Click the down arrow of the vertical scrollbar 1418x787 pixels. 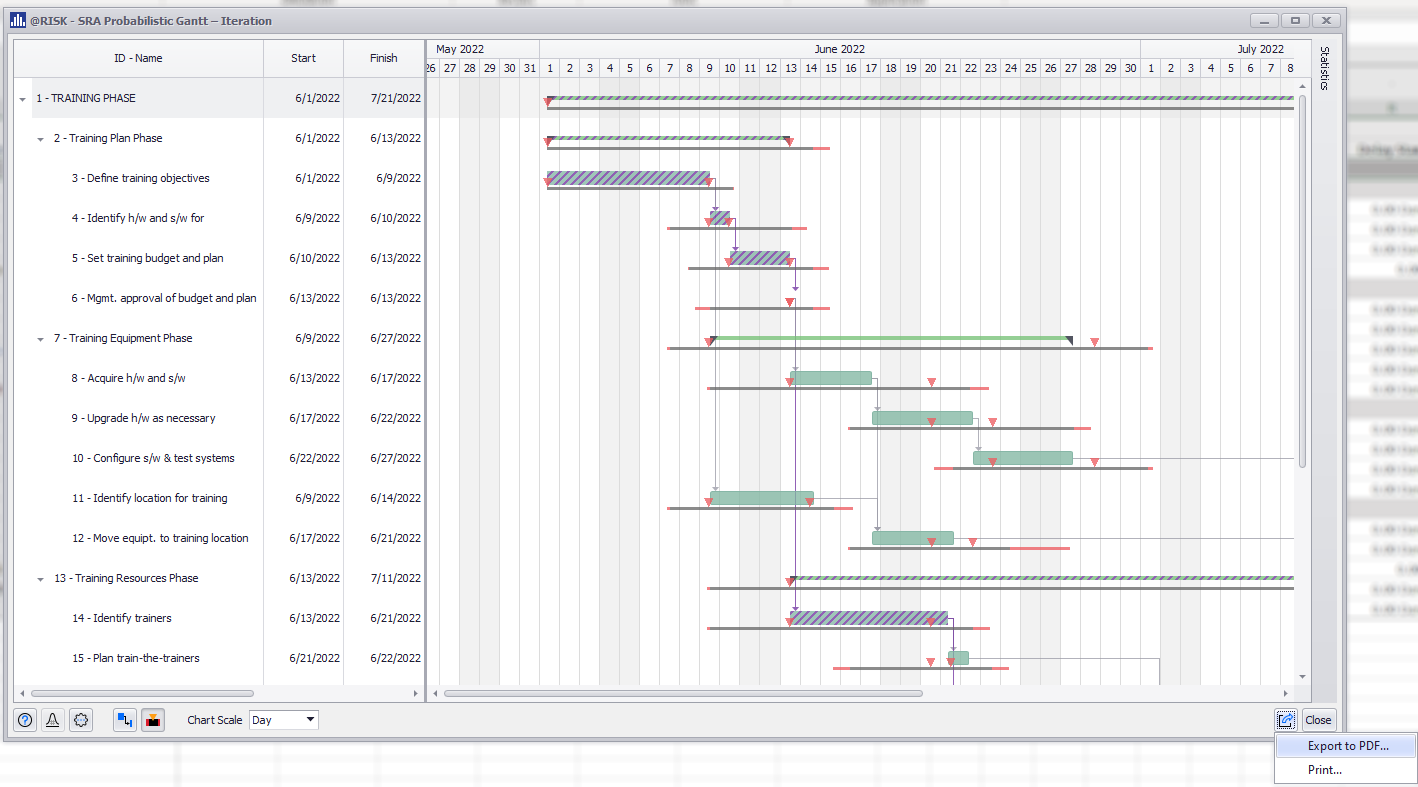tap(1302, 677)
